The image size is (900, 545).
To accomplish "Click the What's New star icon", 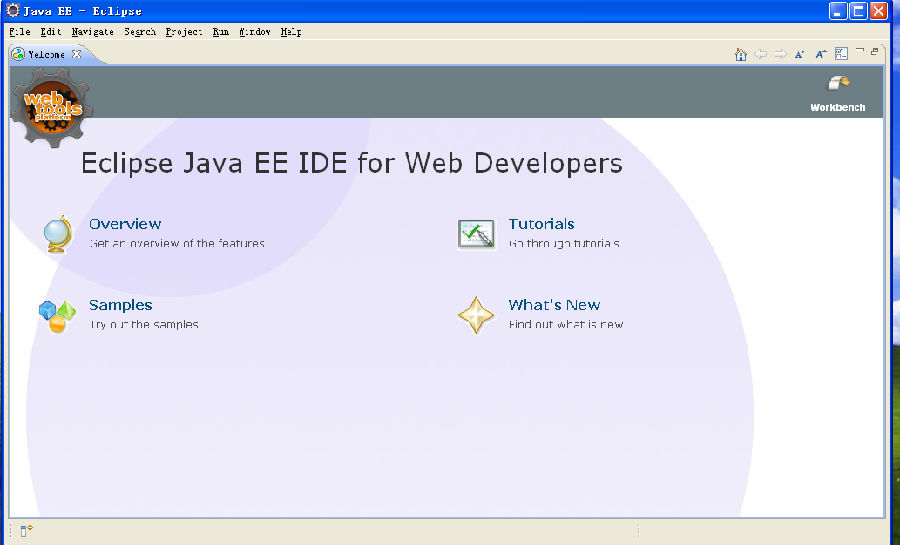I will [476, 315].
